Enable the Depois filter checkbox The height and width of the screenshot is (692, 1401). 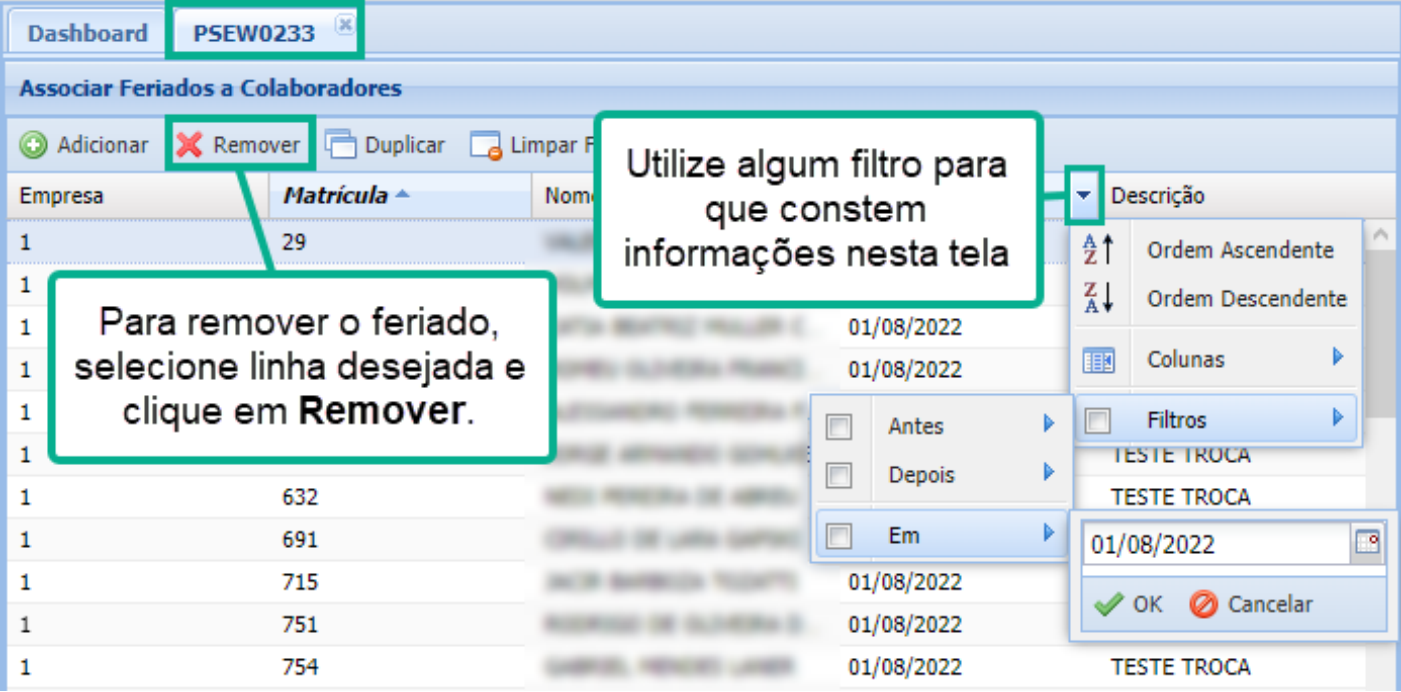(840, 475)
